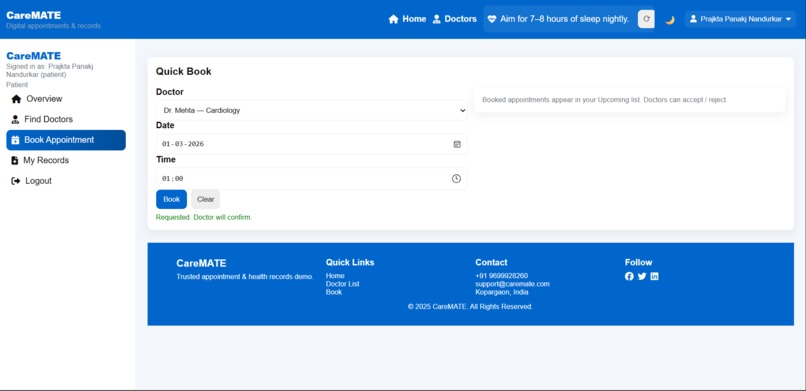Click the My Records file icon in sidebar
806x391 pixels.
(x=15, y=160)
